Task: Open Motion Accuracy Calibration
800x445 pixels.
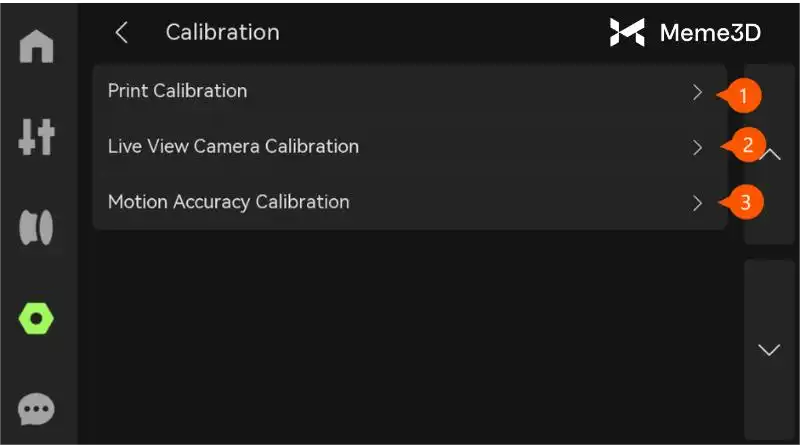Action: pyautogui.click(x=229, y=202)
